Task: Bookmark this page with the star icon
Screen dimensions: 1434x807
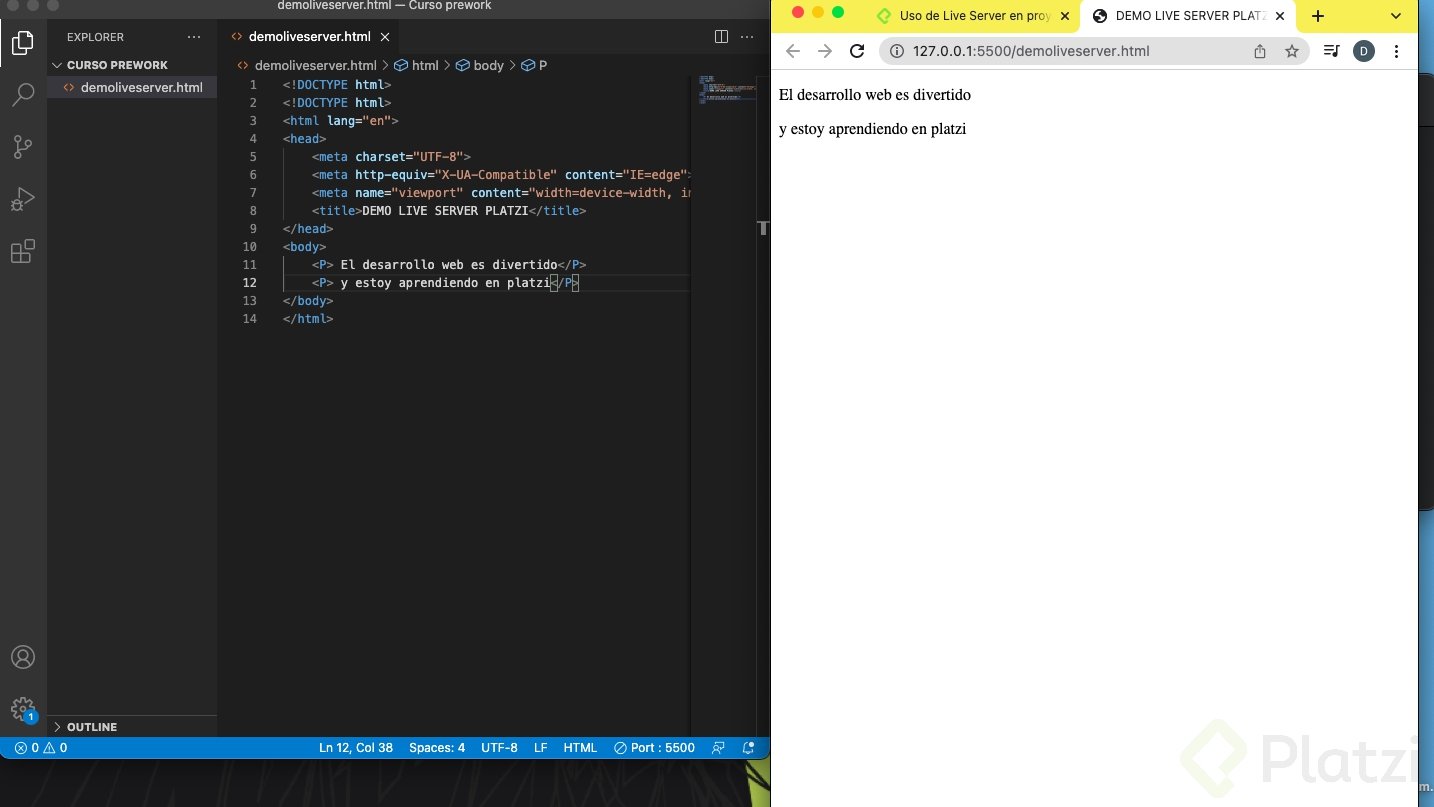Action: 1291,51
